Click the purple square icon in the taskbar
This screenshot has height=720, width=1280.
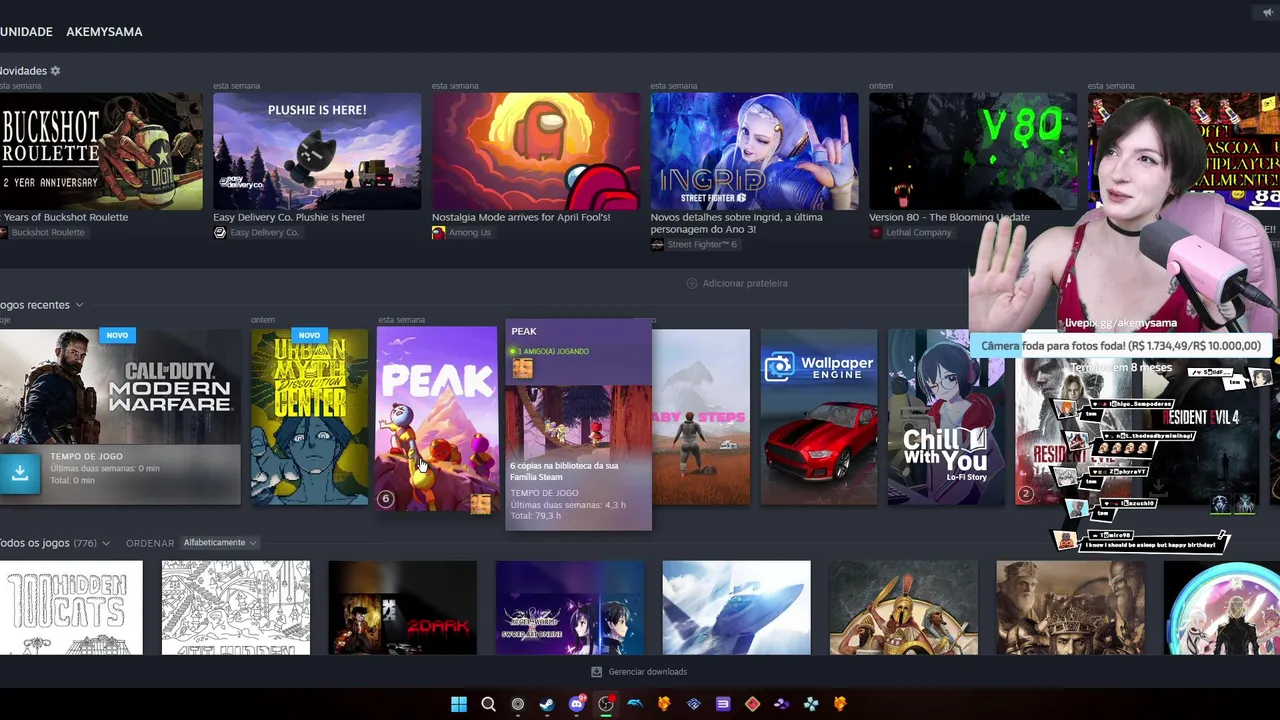tap(723, 704)
